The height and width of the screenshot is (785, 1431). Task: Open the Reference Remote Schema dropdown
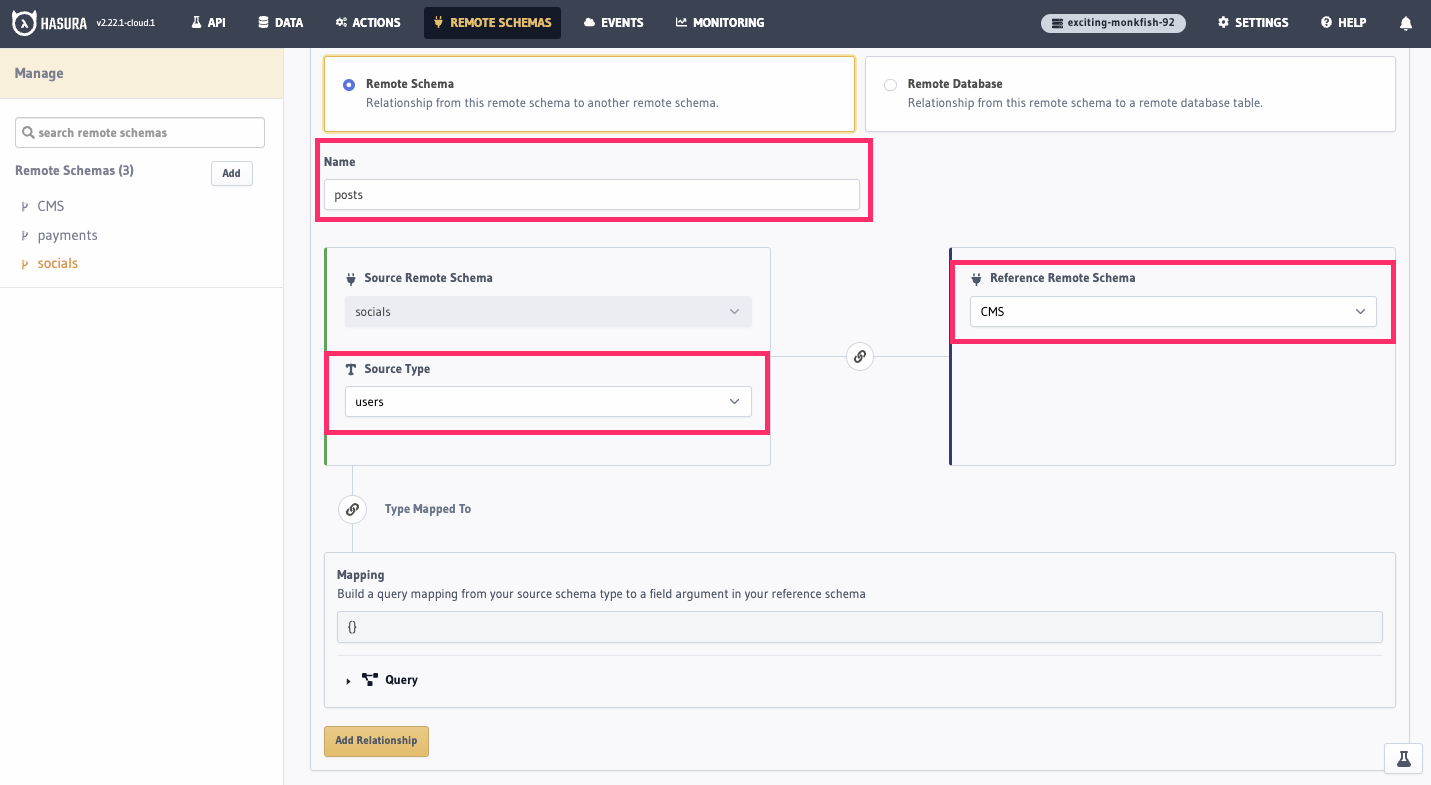(1172, 311)
